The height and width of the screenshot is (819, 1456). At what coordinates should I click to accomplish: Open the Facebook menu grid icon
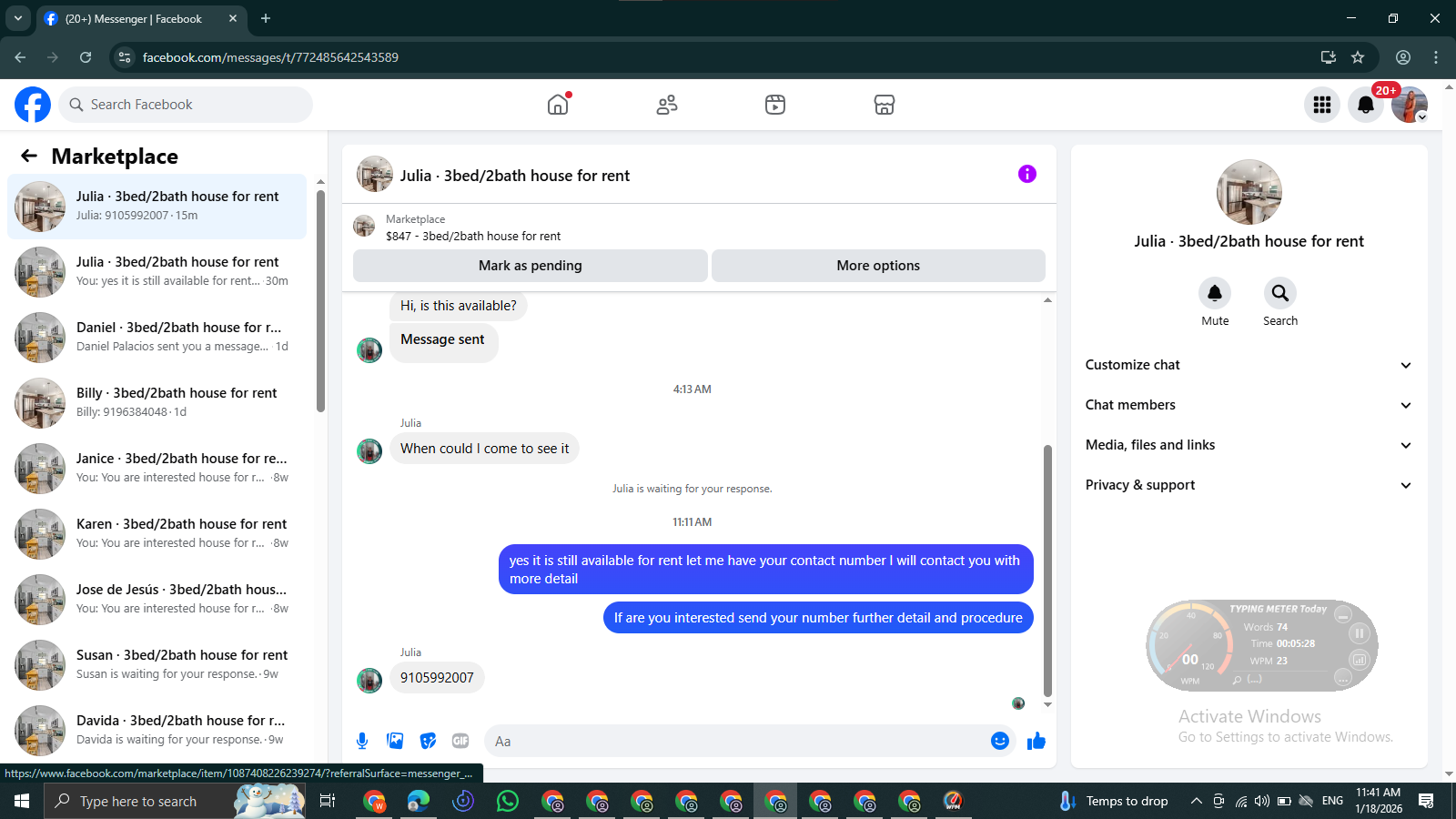[1322, 105]
